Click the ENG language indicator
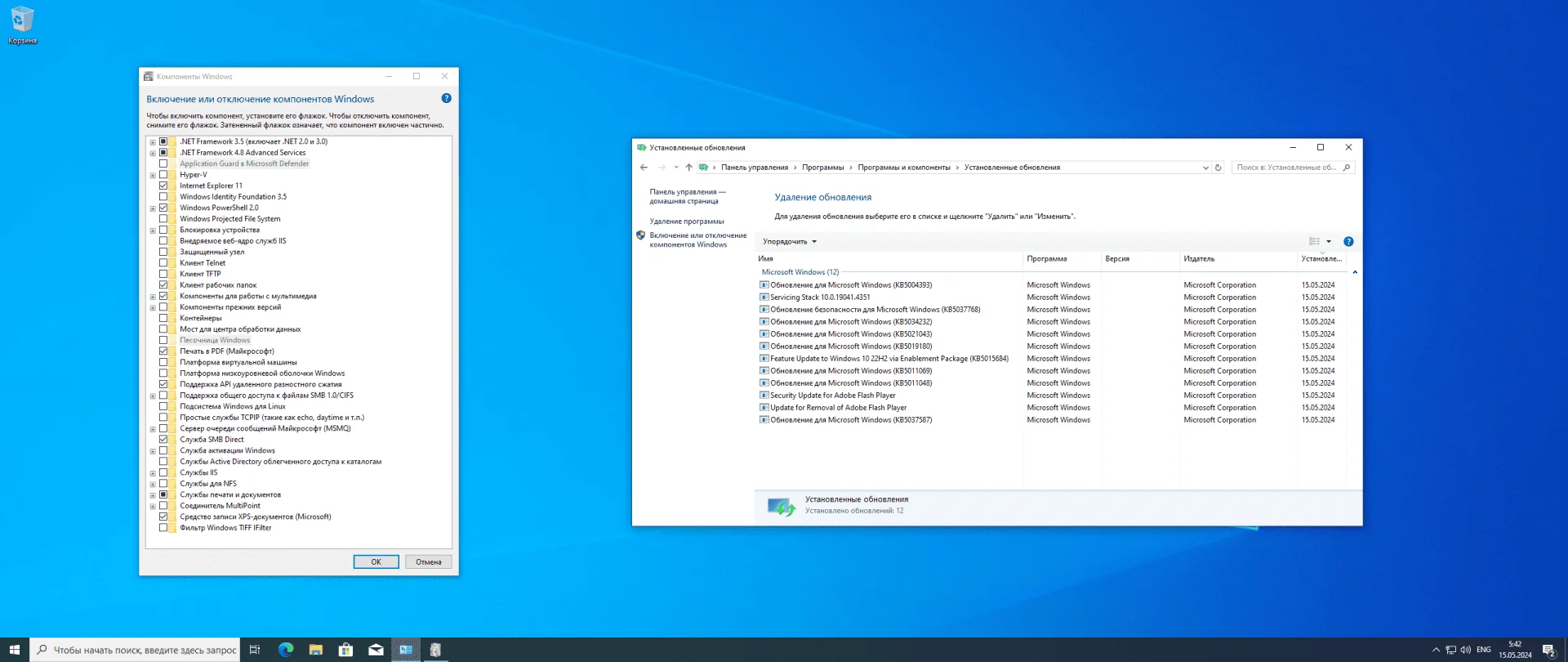Viewport: 1568px width, 662px height. (x=1484, y=650)
